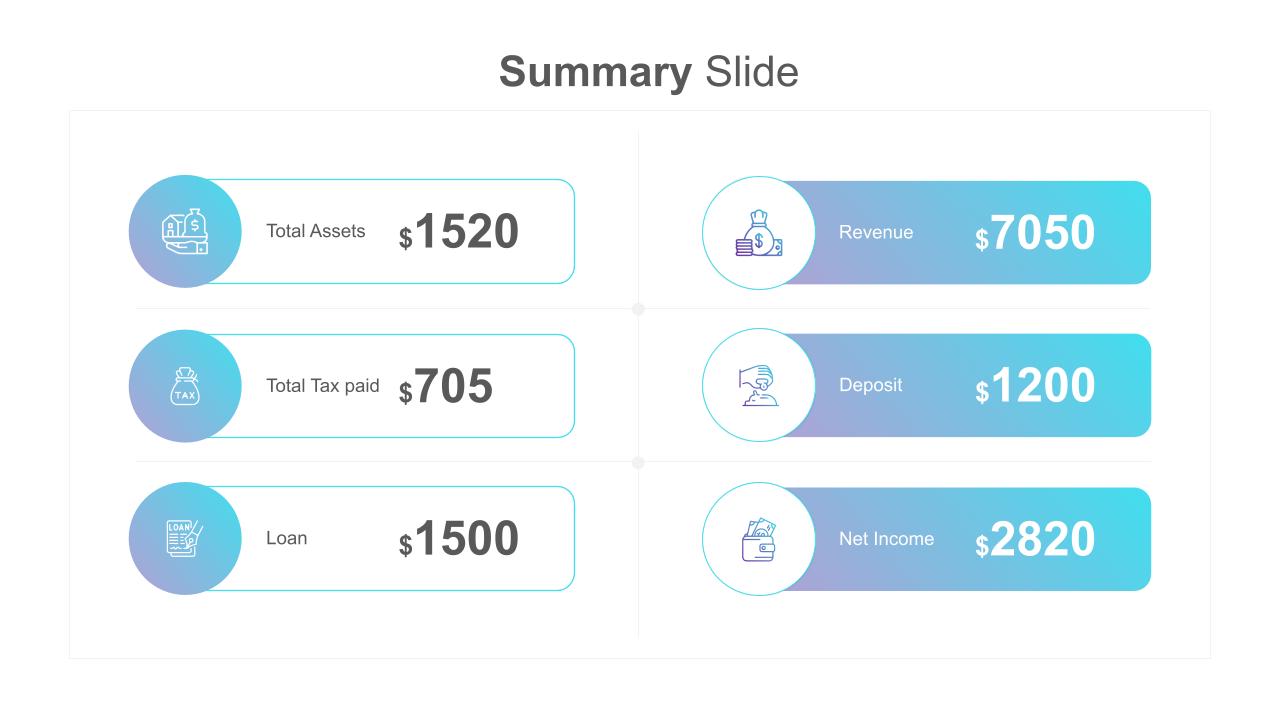Click the Total Assets house and money icon

pyautogui.click(x=185, y=231)
